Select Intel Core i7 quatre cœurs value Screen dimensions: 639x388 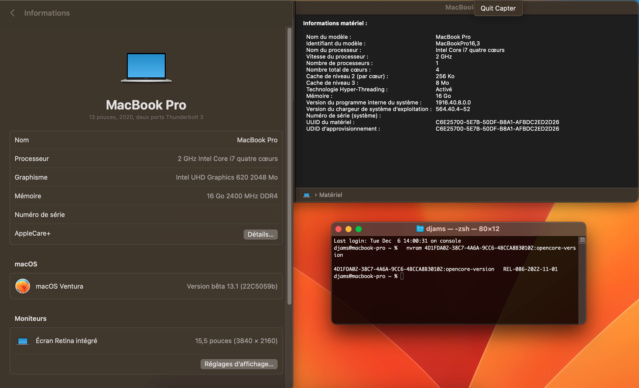470,50
